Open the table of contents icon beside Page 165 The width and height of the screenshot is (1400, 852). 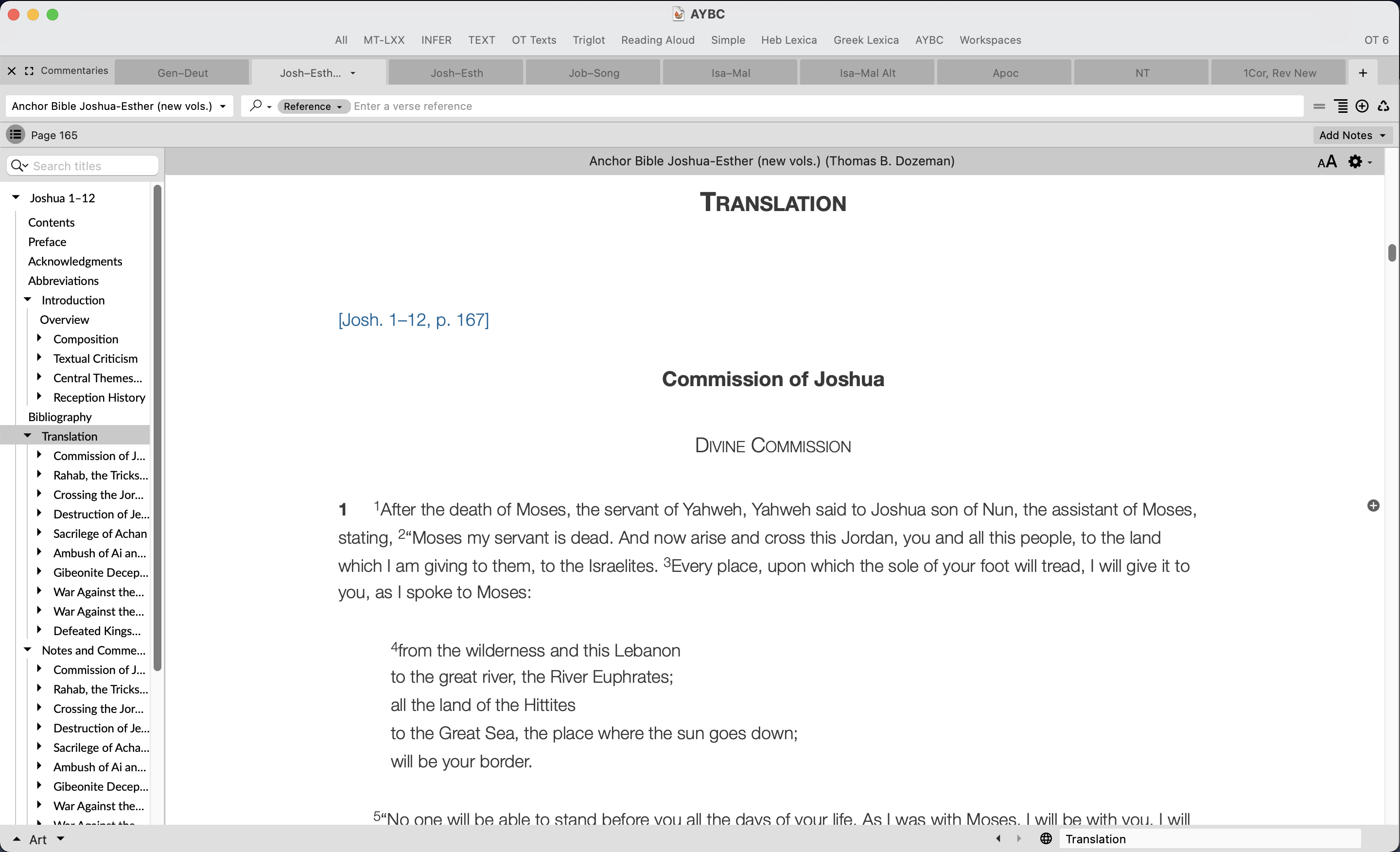(16, 134)
